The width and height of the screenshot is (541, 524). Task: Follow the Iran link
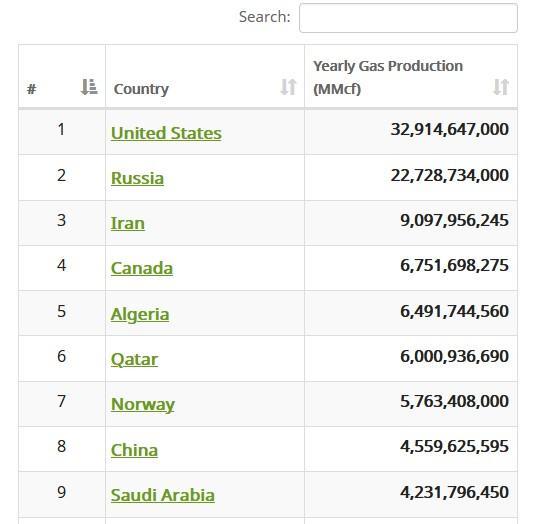[x=128, y=223]
